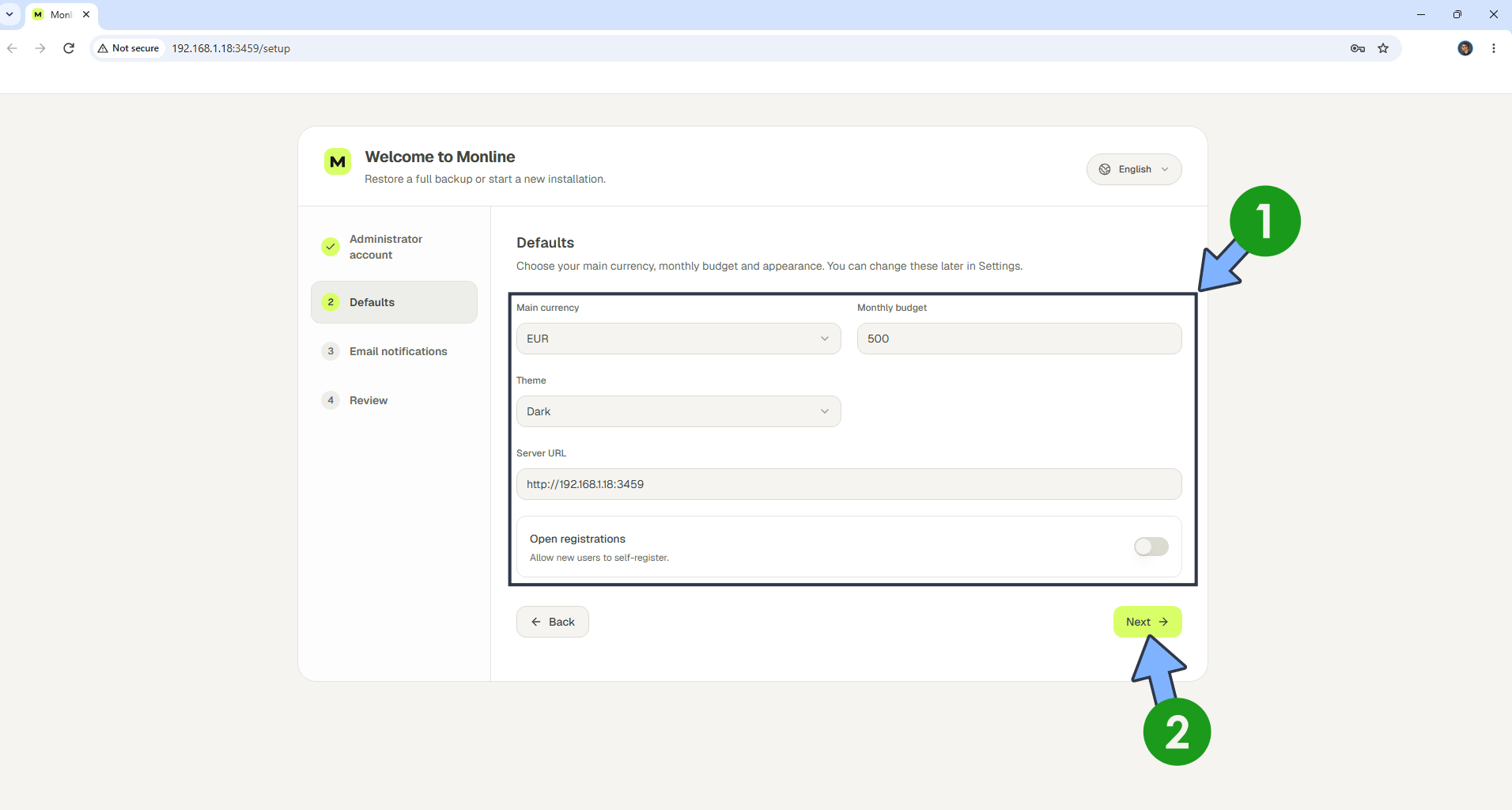Click step number 4 circle
The width and height of the screenshot is (1512, 810).
(x=331, y=400)
